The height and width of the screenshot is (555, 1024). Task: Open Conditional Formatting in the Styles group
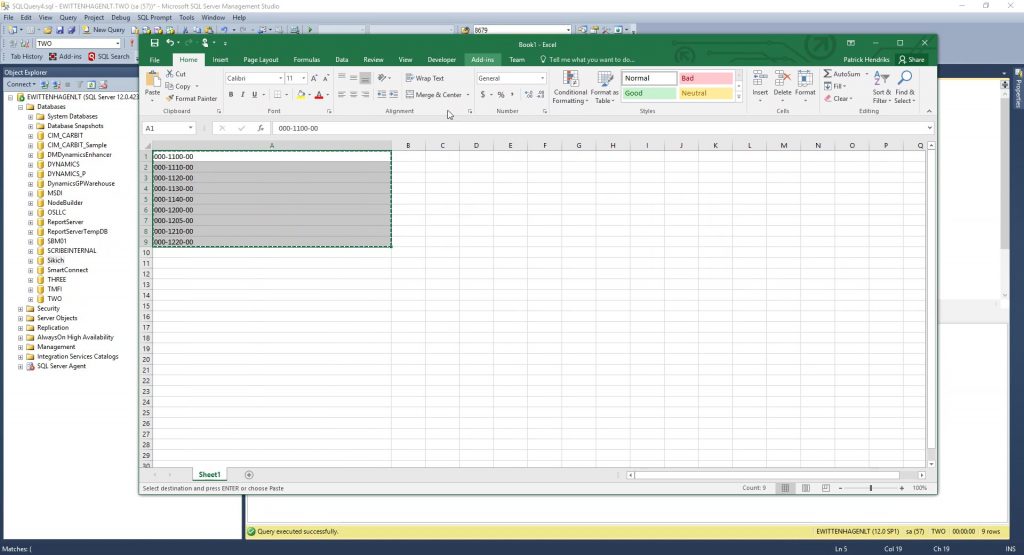(569, 87)
